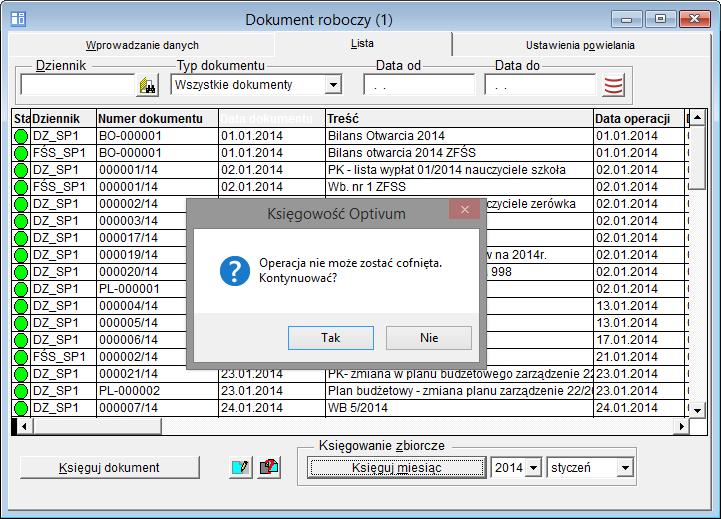The height and width of the screenshot is (519, 721).
Task: Click document number '000005/14'
Action: (x=128, y=323)
